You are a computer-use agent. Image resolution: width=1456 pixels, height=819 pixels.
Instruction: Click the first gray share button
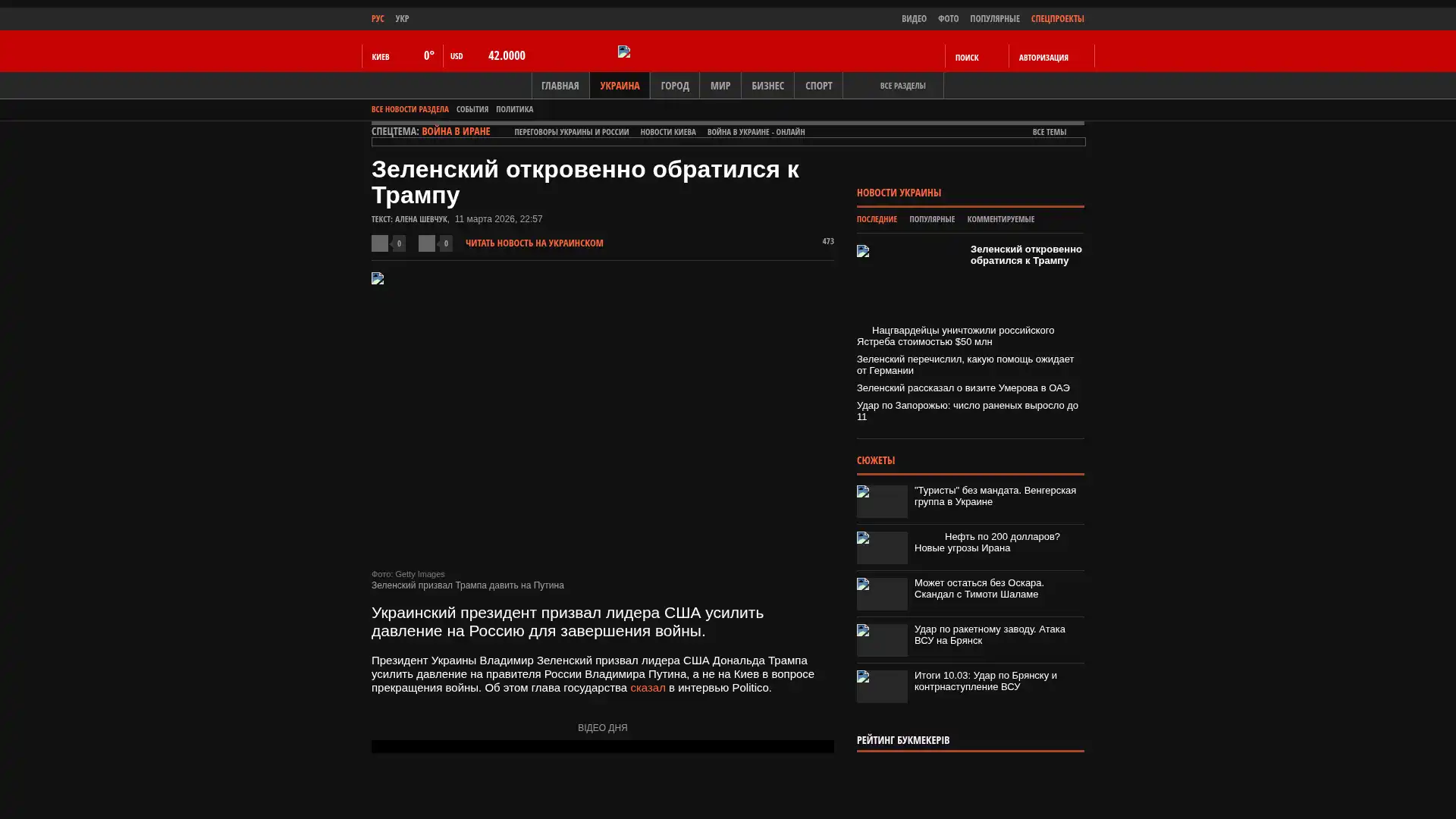click(x=380, y=243)
